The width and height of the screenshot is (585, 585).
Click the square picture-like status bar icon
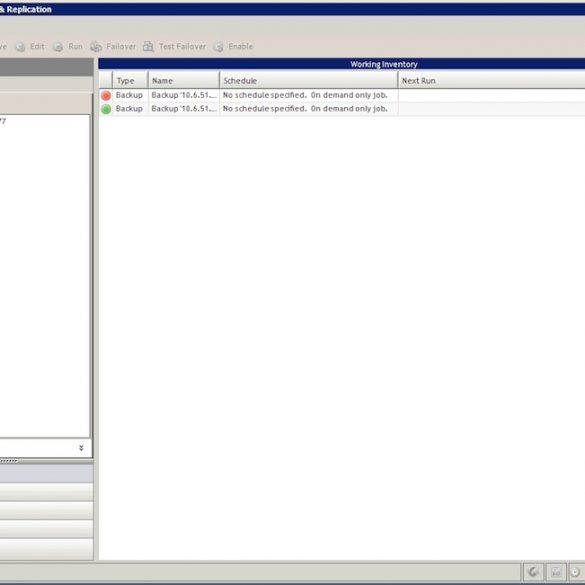556,572
